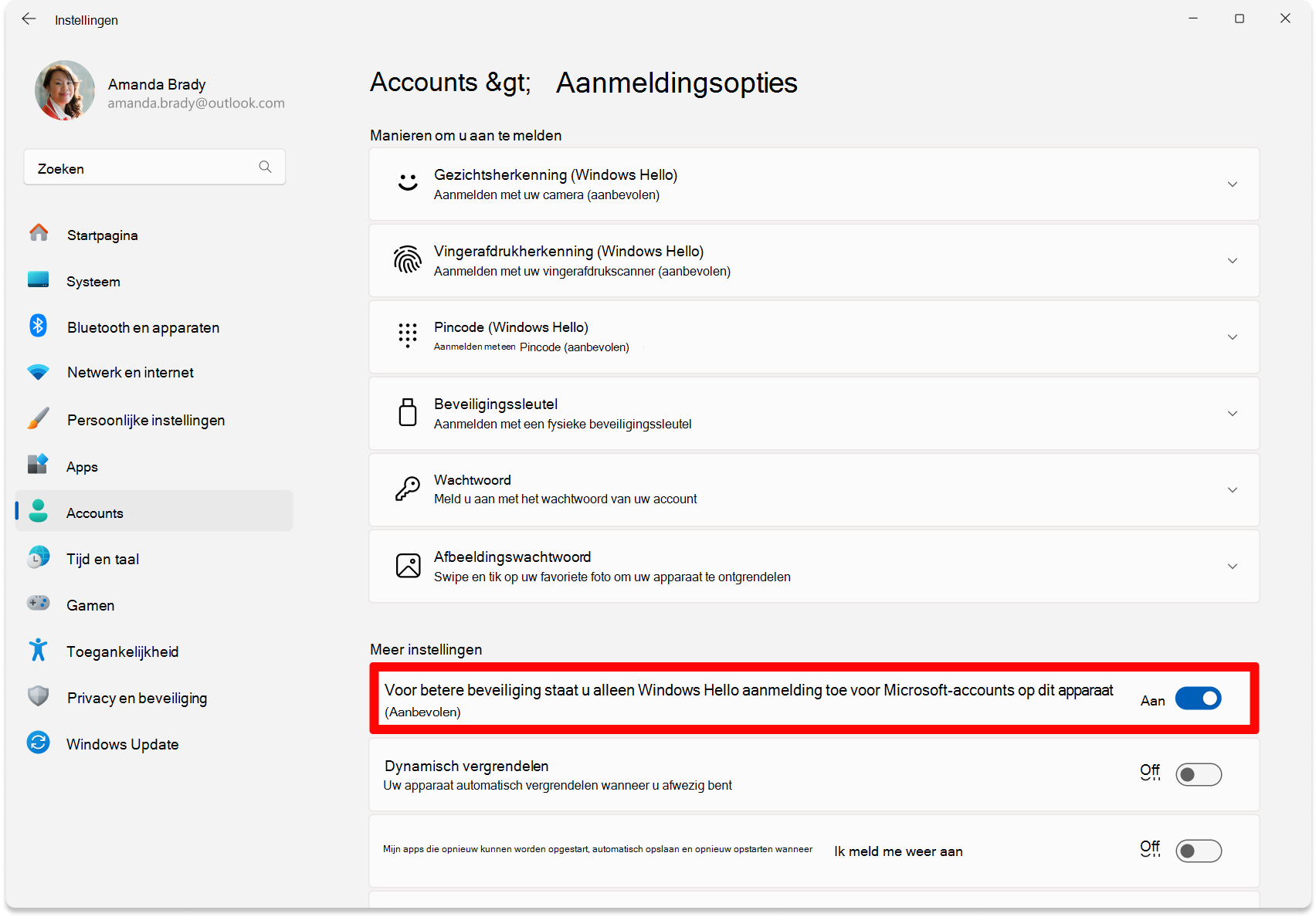Click 'Aanmelden met een fysieke beveiligingssleutel' text
The height and width of the screenshot is (917, 1316).
[563, 424]
